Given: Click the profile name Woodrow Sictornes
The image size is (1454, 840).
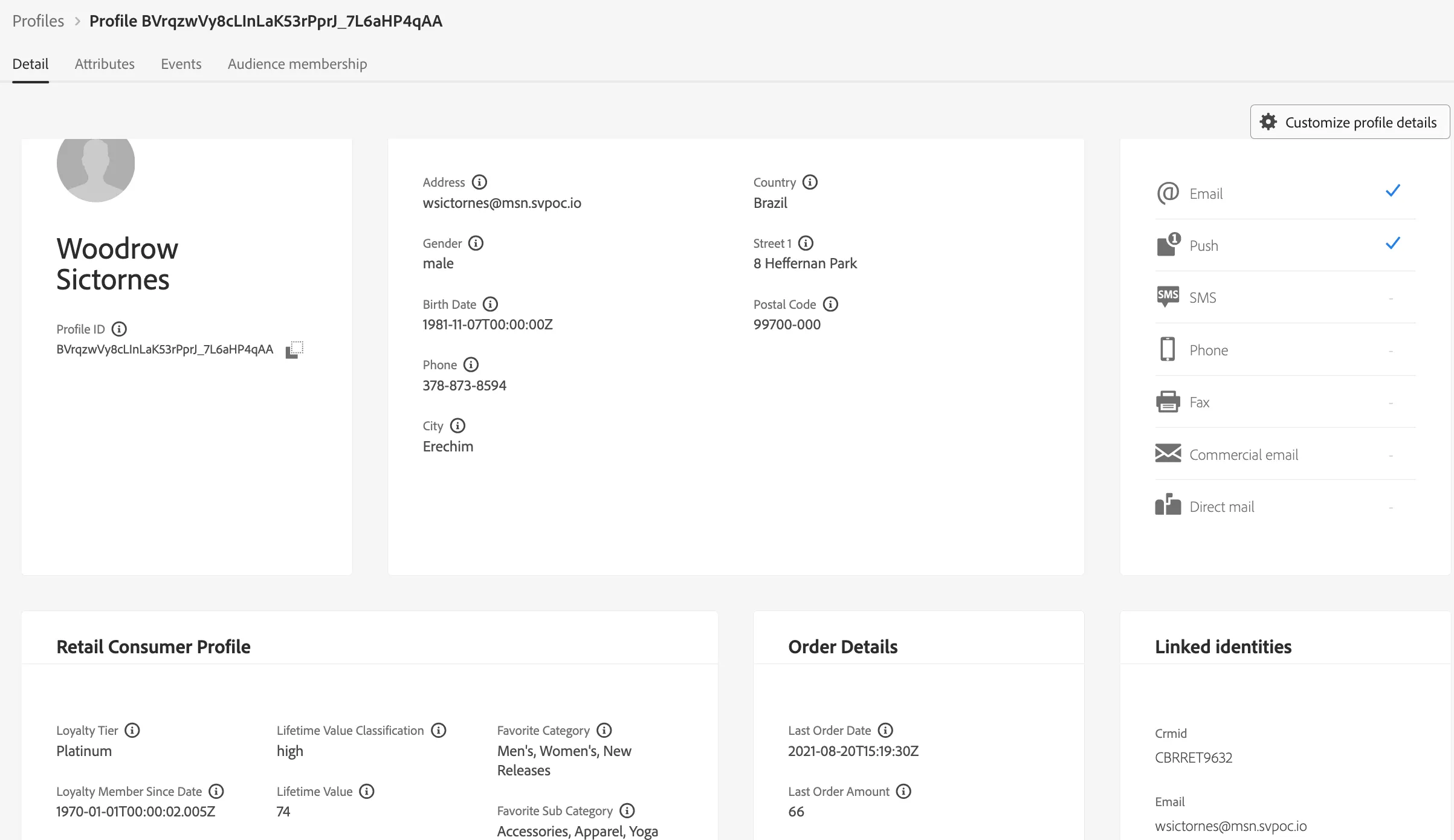Looking at the screenshot, I should (x=117, y=264).
